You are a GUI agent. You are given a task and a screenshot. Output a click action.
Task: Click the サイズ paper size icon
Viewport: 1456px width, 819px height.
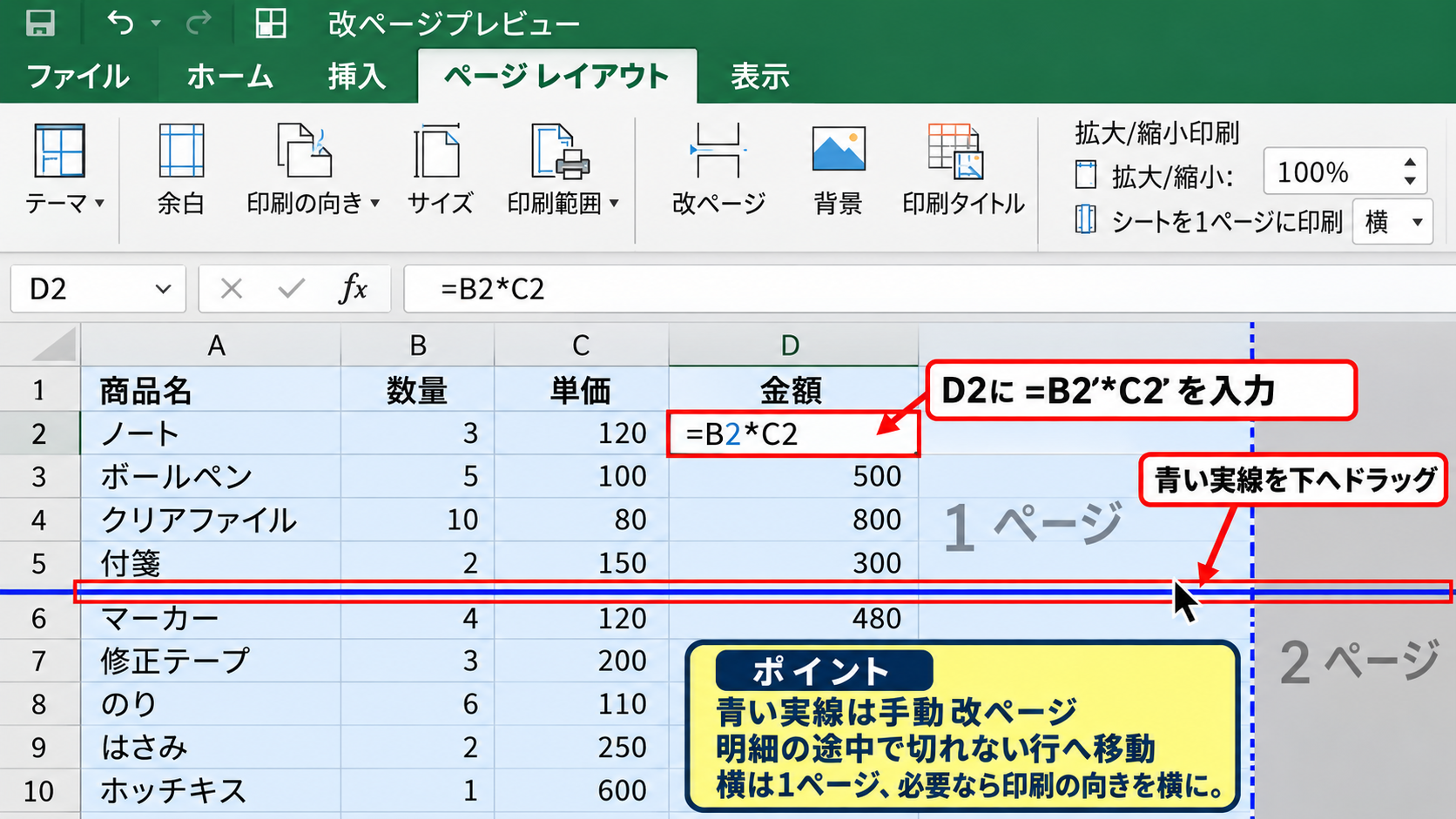click(437, 151)
